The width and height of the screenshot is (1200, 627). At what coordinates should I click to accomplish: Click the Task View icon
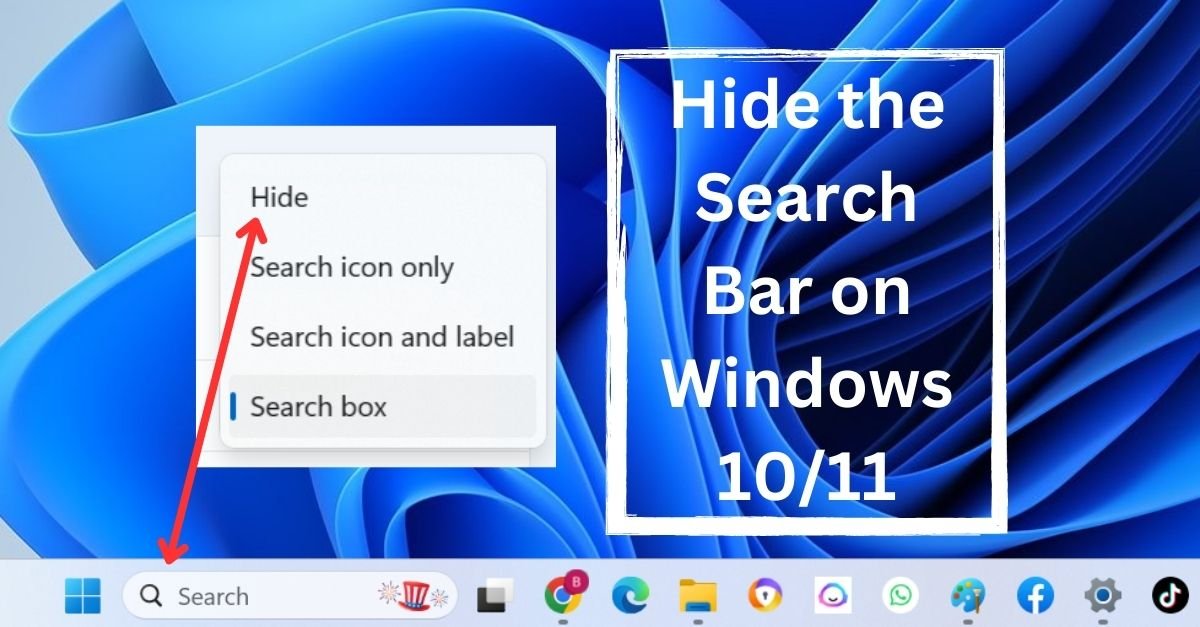click(x=495, y=597)
